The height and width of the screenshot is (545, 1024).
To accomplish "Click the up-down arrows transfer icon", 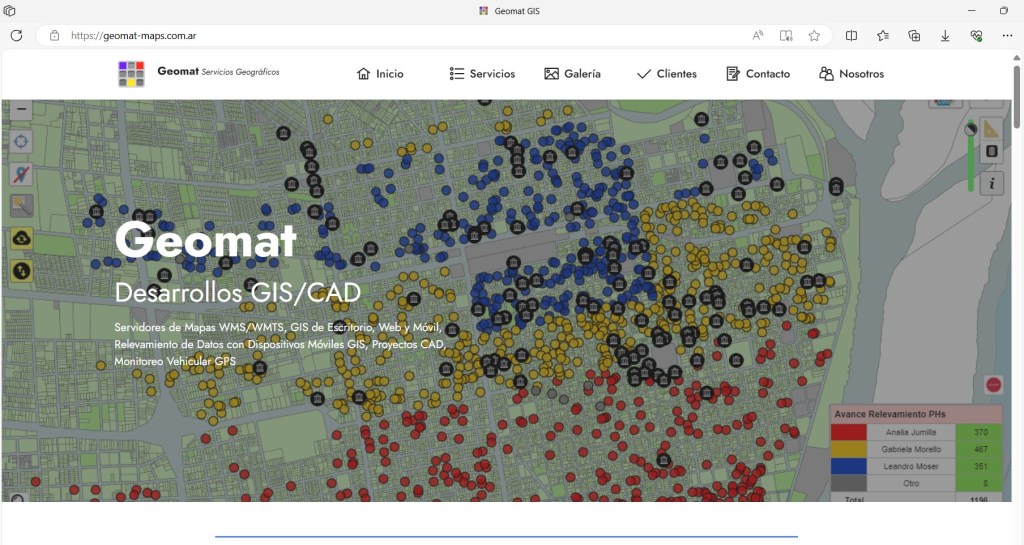I will pos(21,270).
